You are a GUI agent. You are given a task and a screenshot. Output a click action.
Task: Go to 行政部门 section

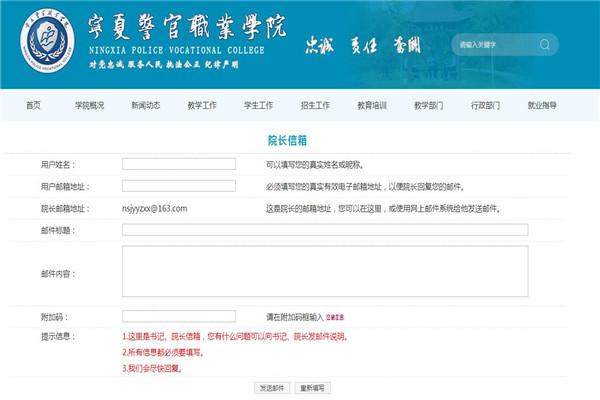tap(486, 105)
